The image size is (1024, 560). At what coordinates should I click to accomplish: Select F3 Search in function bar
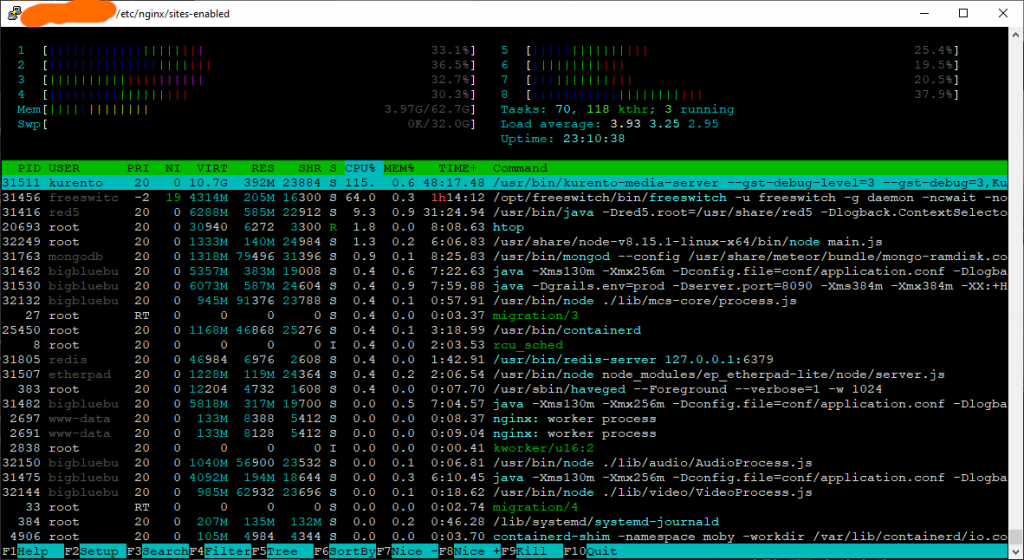pos(160,551)
